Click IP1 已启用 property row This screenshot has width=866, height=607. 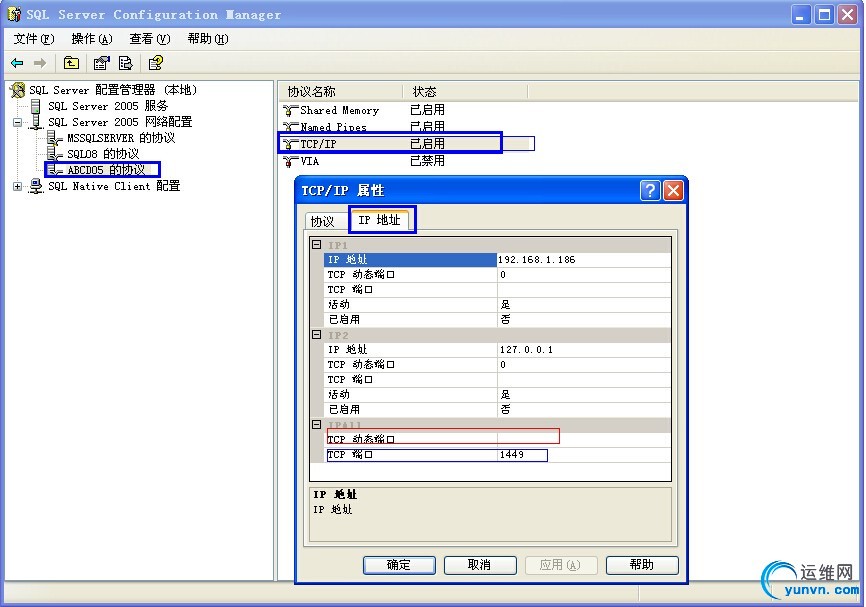[497, 319]
